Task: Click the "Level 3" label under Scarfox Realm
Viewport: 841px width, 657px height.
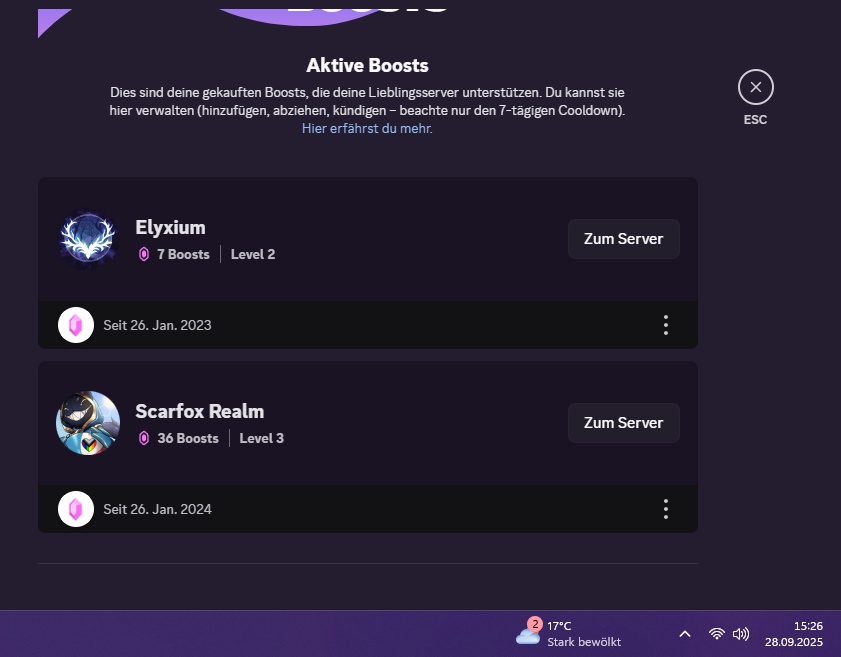Action: (262, 439)
